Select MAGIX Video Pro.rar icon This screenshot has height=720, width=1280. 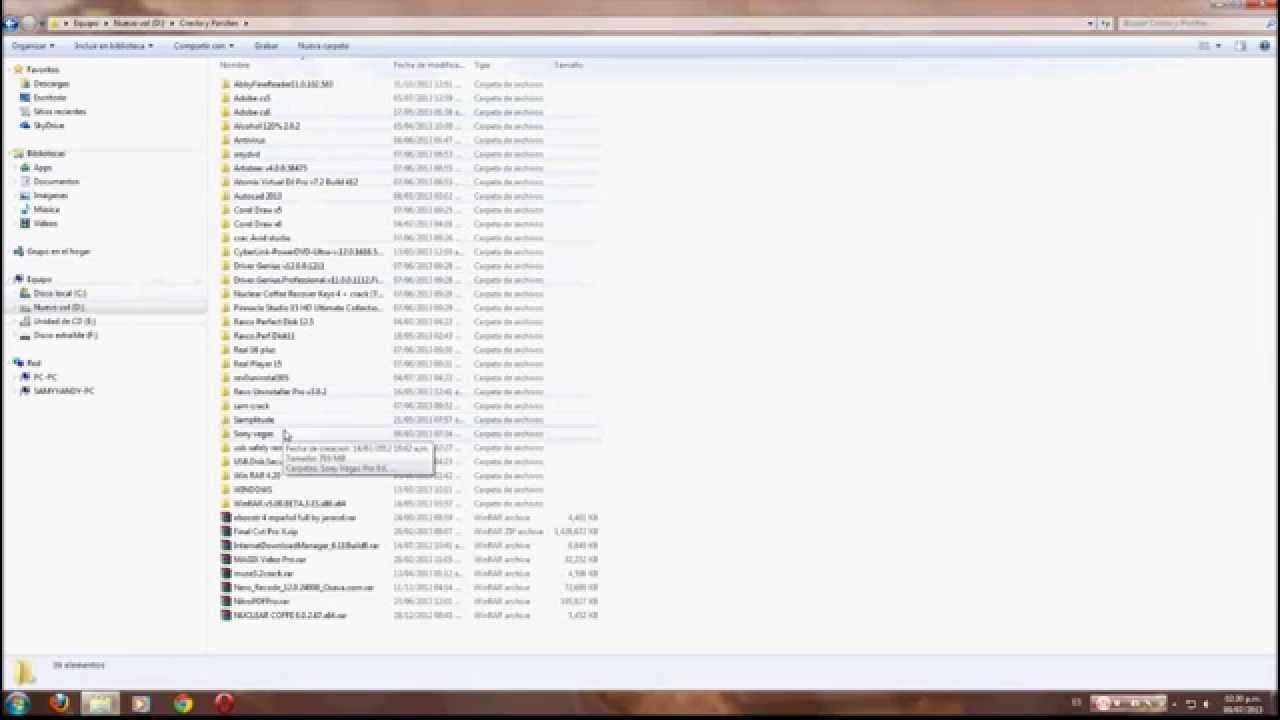click(226, 561)
